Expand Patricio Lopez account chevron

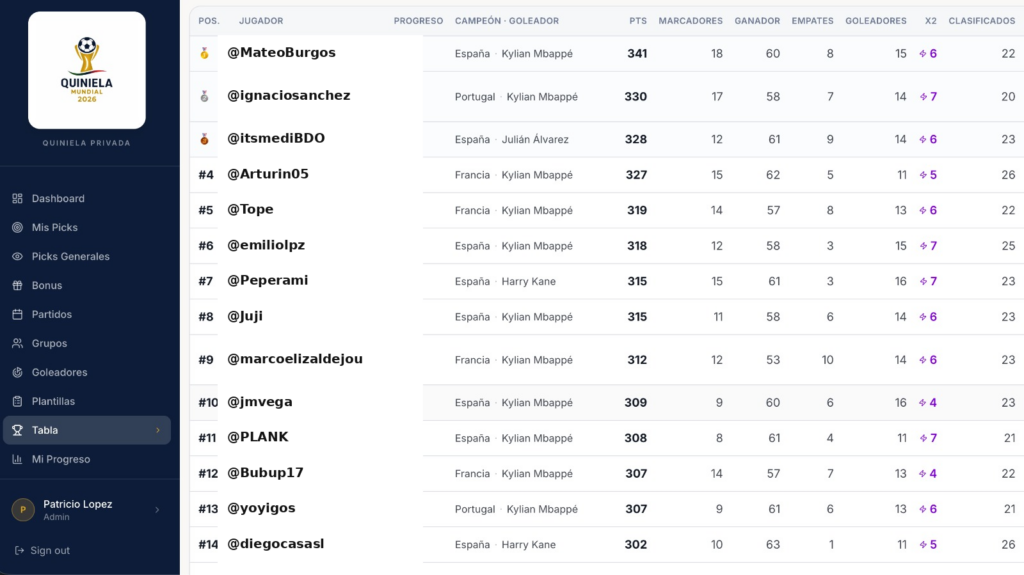pos(157,510)
